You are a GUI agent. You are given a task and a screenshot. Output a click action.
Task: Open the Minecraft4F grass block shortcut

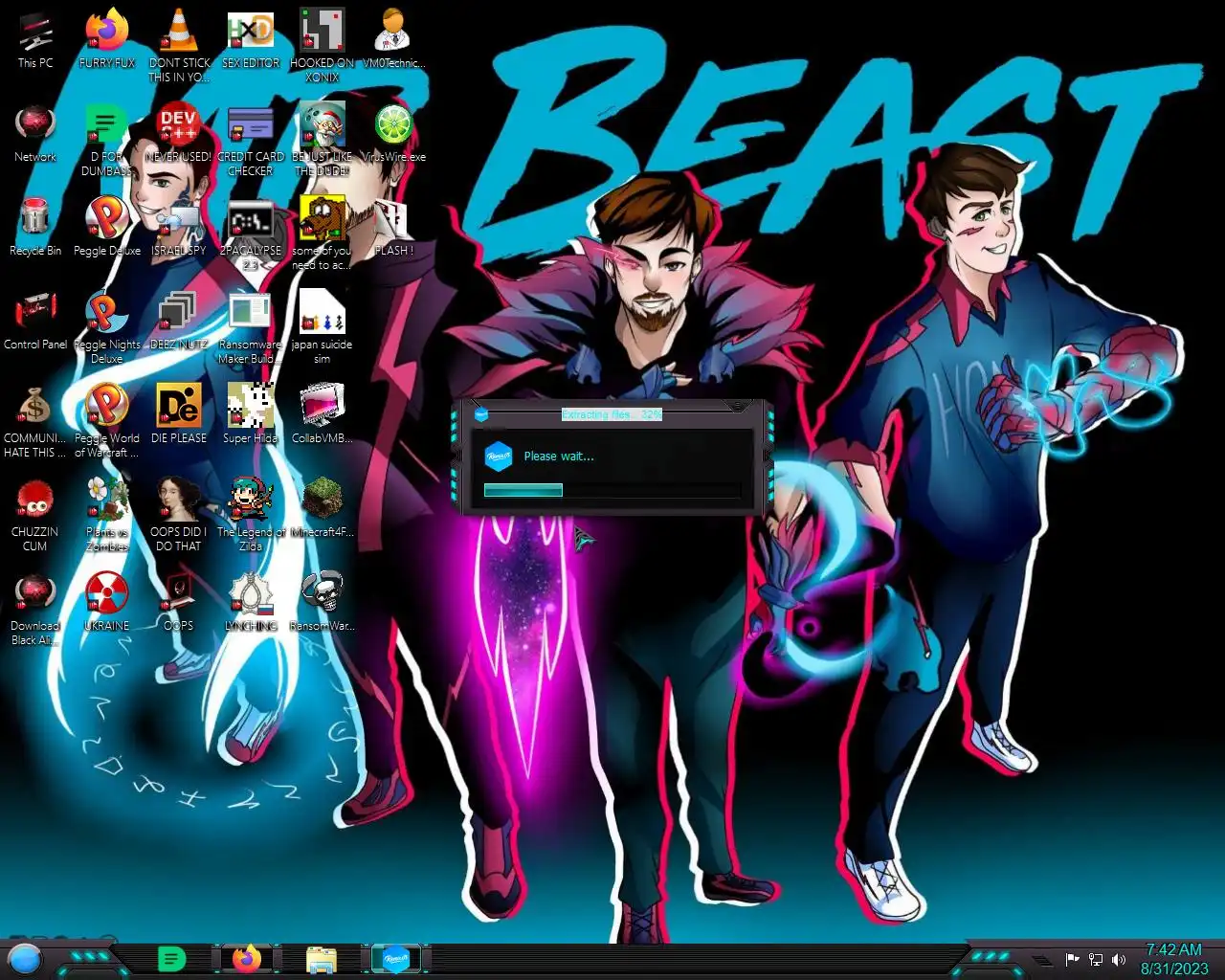(x=323, y=507)
